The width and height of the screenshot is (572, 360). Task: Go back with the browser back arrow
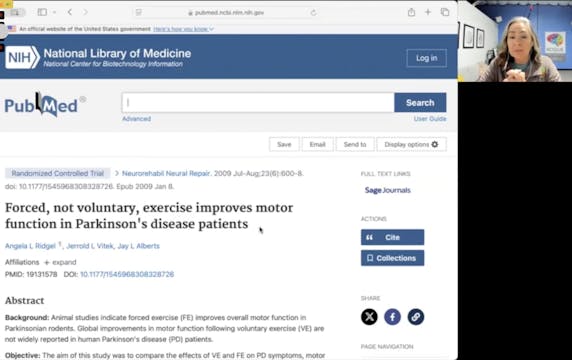pos(70,12)
